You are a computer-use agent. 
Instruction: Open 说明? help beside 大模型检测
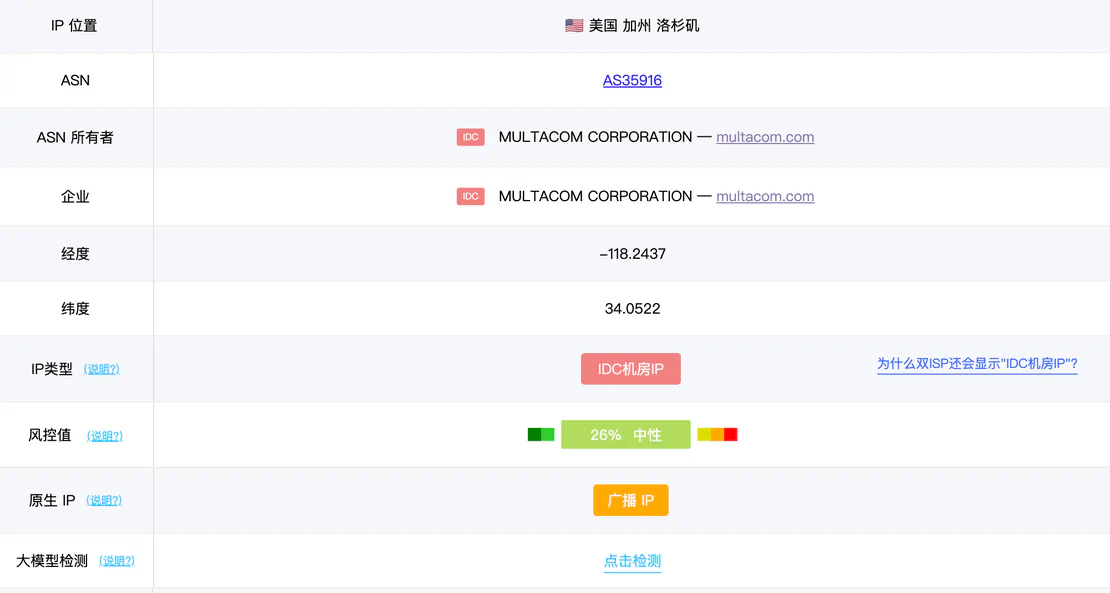[120, 561]
